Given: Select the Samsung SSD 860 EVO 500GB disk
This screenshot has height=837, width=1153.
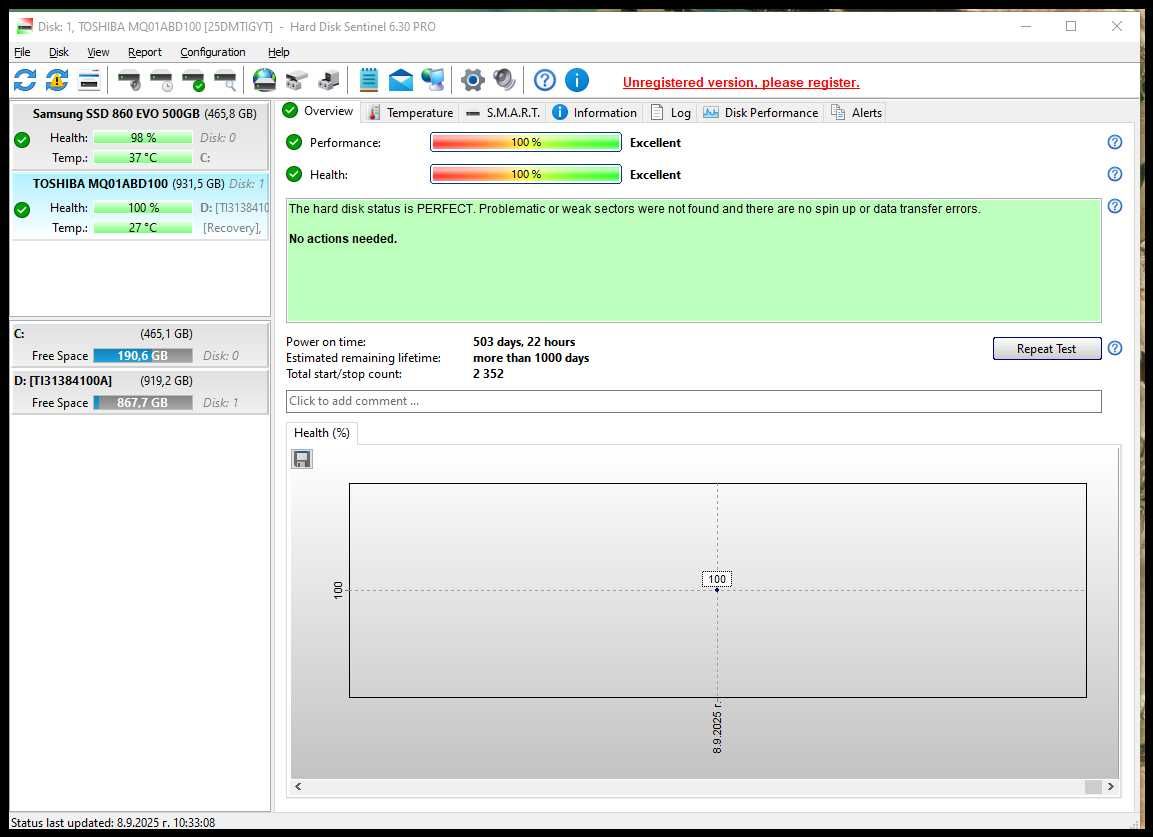Looking at the screenshot, I should point(140,136).
